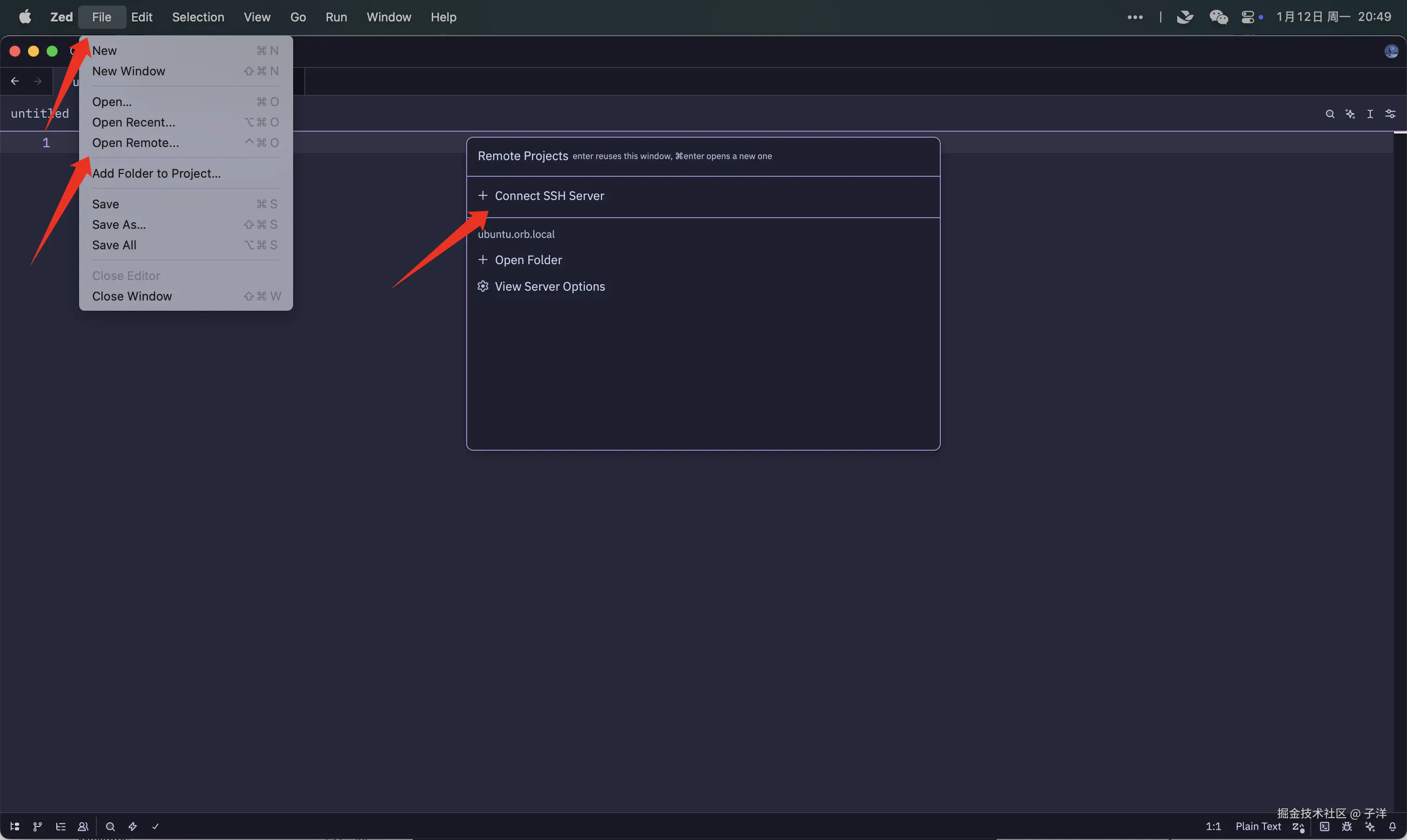Toggle the outline panel icon

click(60, 827)
